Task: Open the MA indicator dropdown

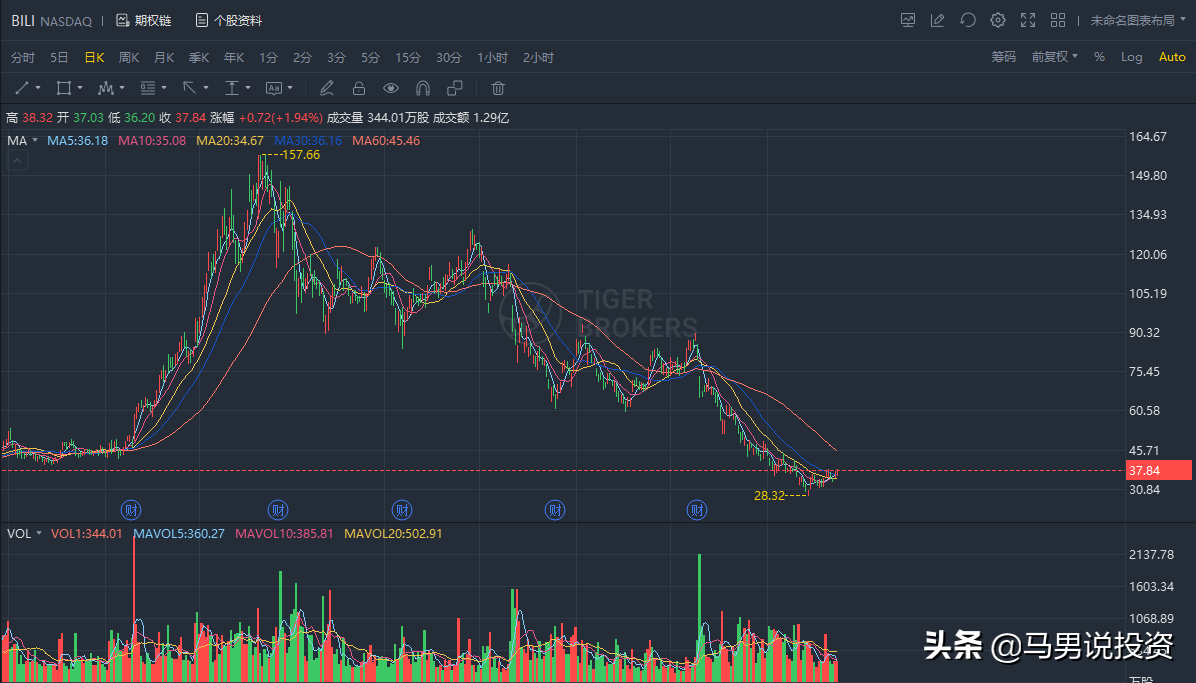Action: [22, 140]
